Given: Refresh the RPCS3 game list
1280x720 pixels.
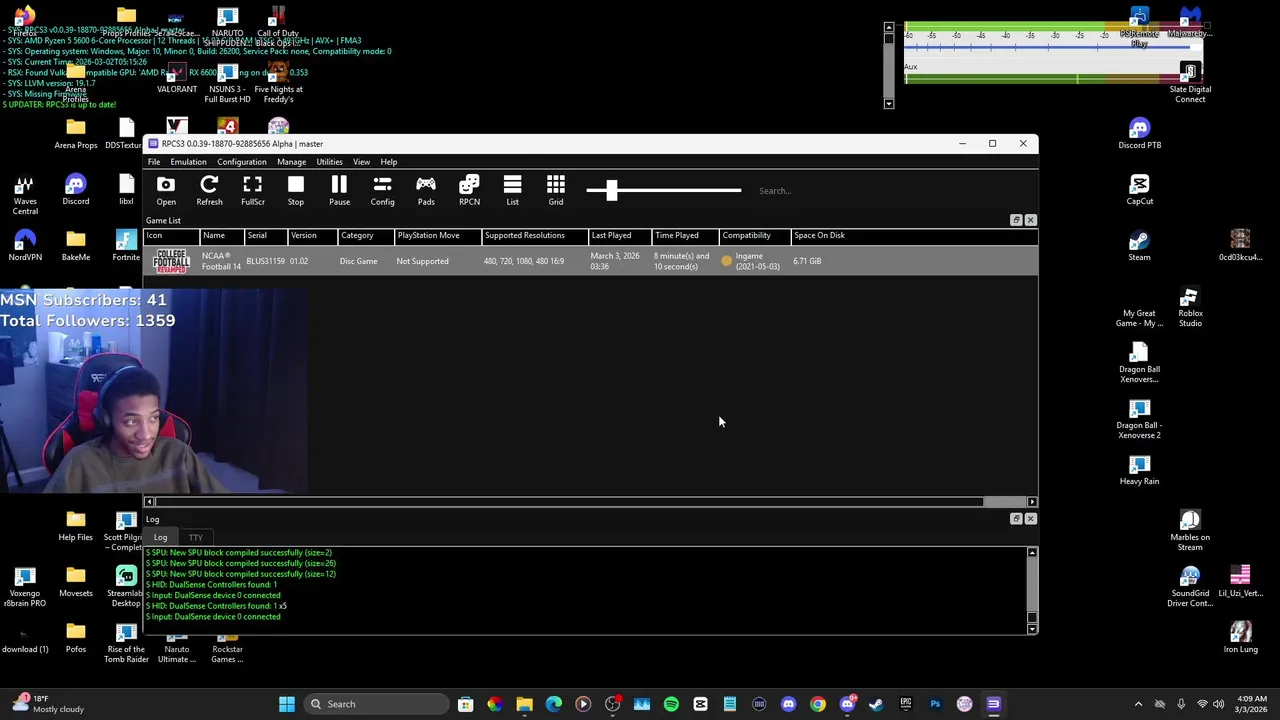Looking at the screenshot, I should [x=209, y=190].
